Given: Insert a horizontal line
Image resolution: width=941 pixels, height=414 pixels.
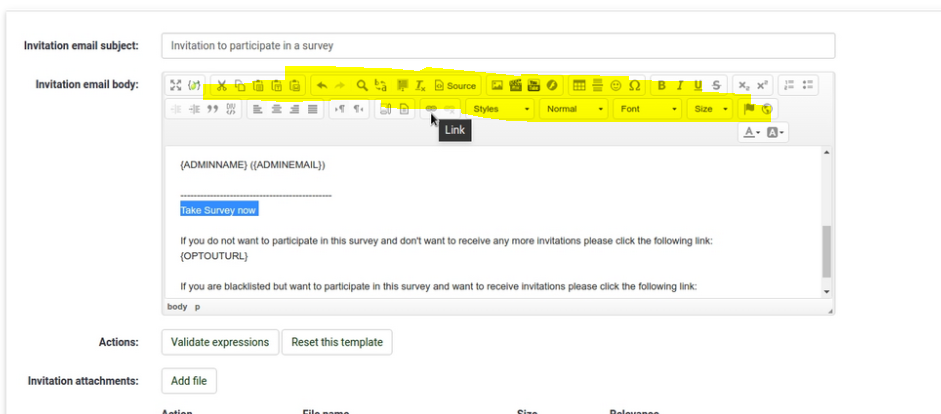Looking at the screenshot, I should coord(597,85).
